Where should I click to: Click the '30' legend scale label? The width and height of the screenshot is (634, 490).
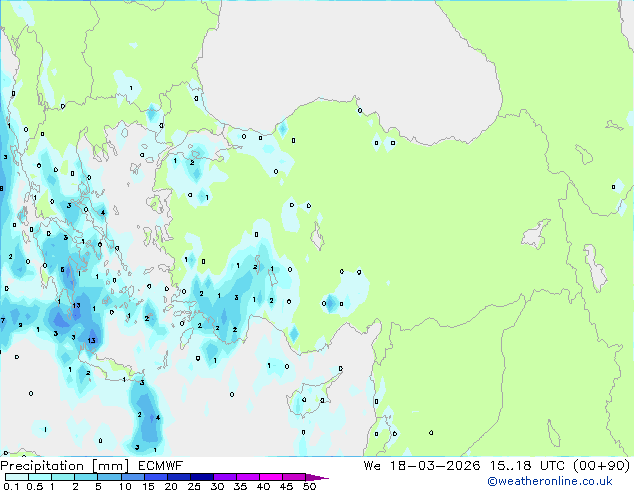tap(217, 486)
